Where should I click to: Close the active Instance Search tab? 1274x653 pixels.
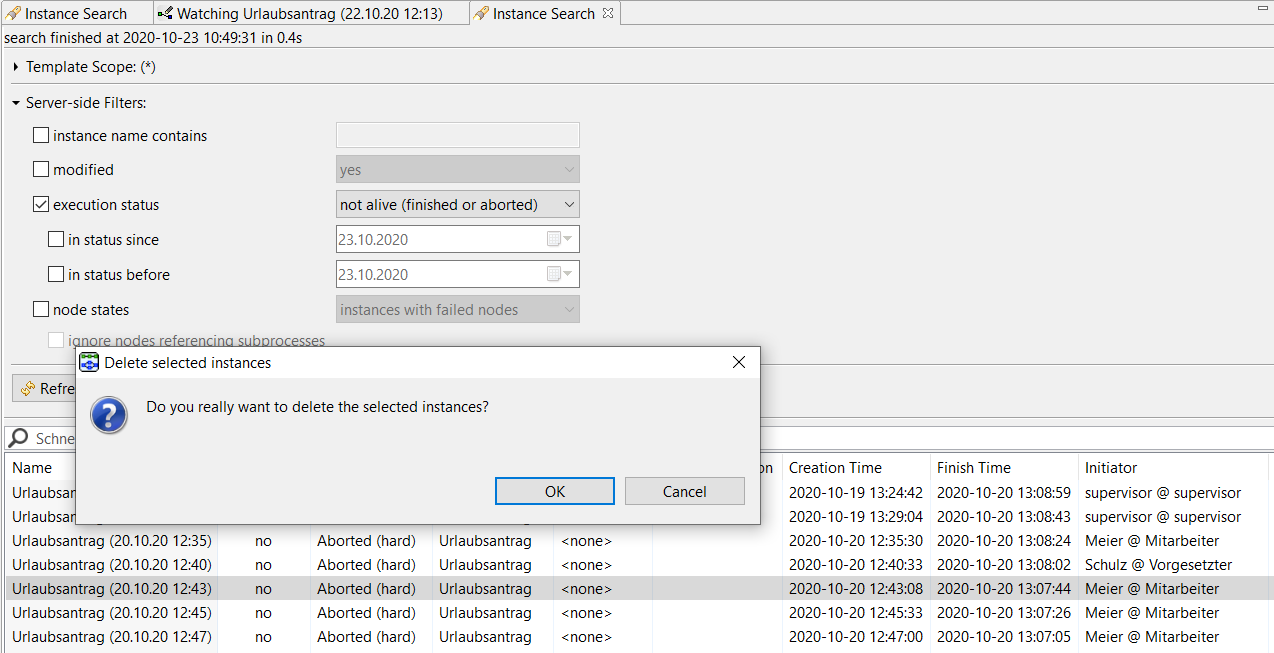608,14
